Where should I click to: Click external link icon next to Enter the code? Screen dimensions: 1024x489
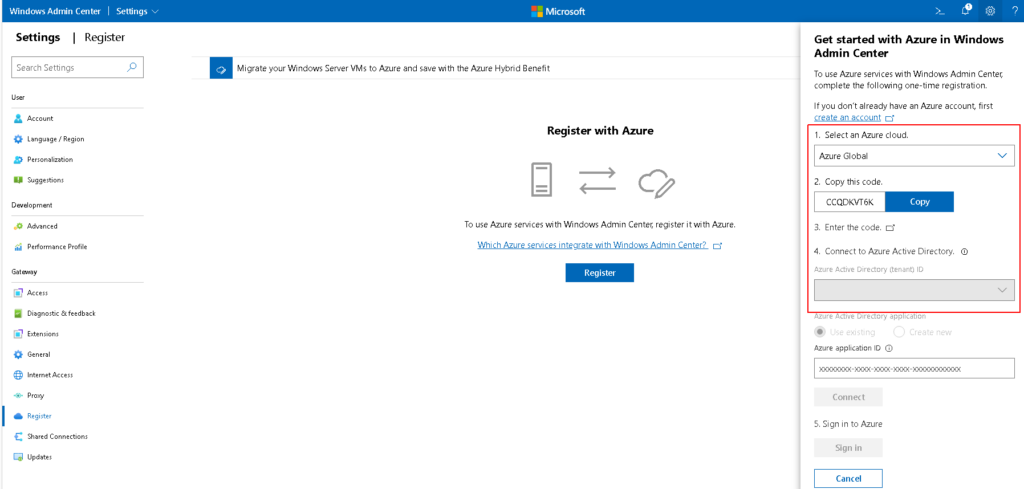click(889, 228)
